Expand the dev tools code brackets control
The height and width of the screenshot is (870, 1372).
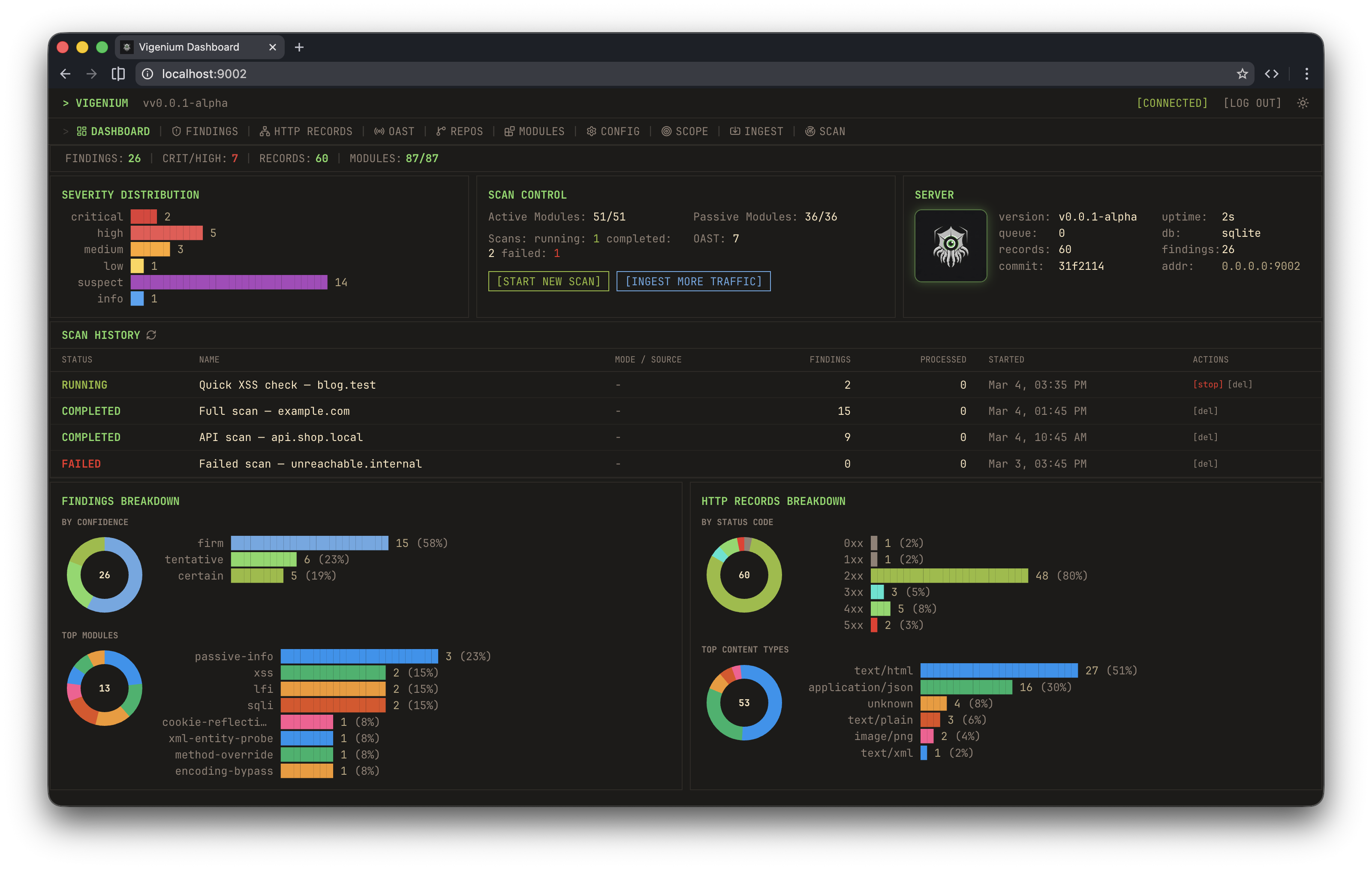point(1272,73)
